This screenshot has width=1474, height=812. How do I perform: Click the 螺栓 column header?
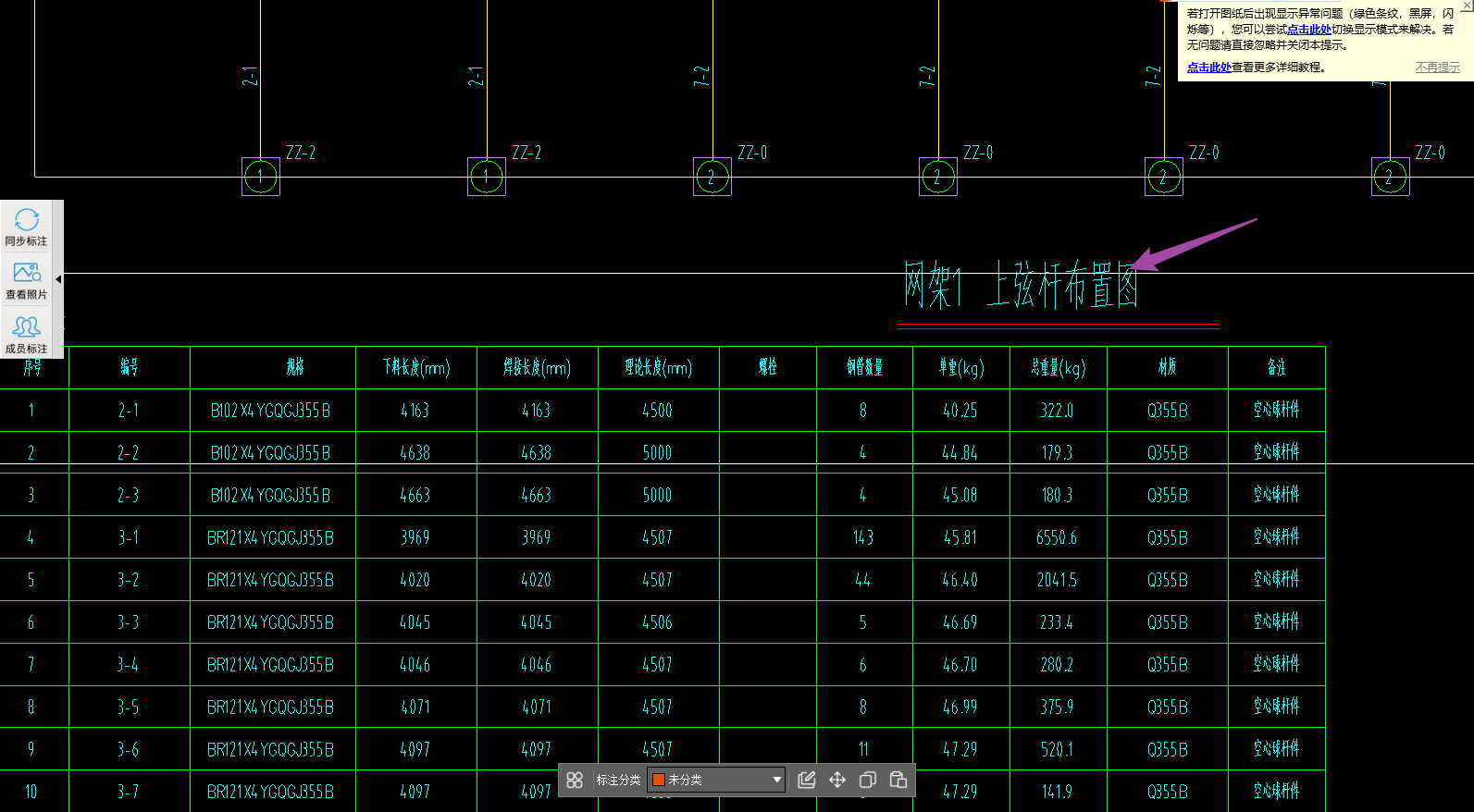(x=768, y=367)
